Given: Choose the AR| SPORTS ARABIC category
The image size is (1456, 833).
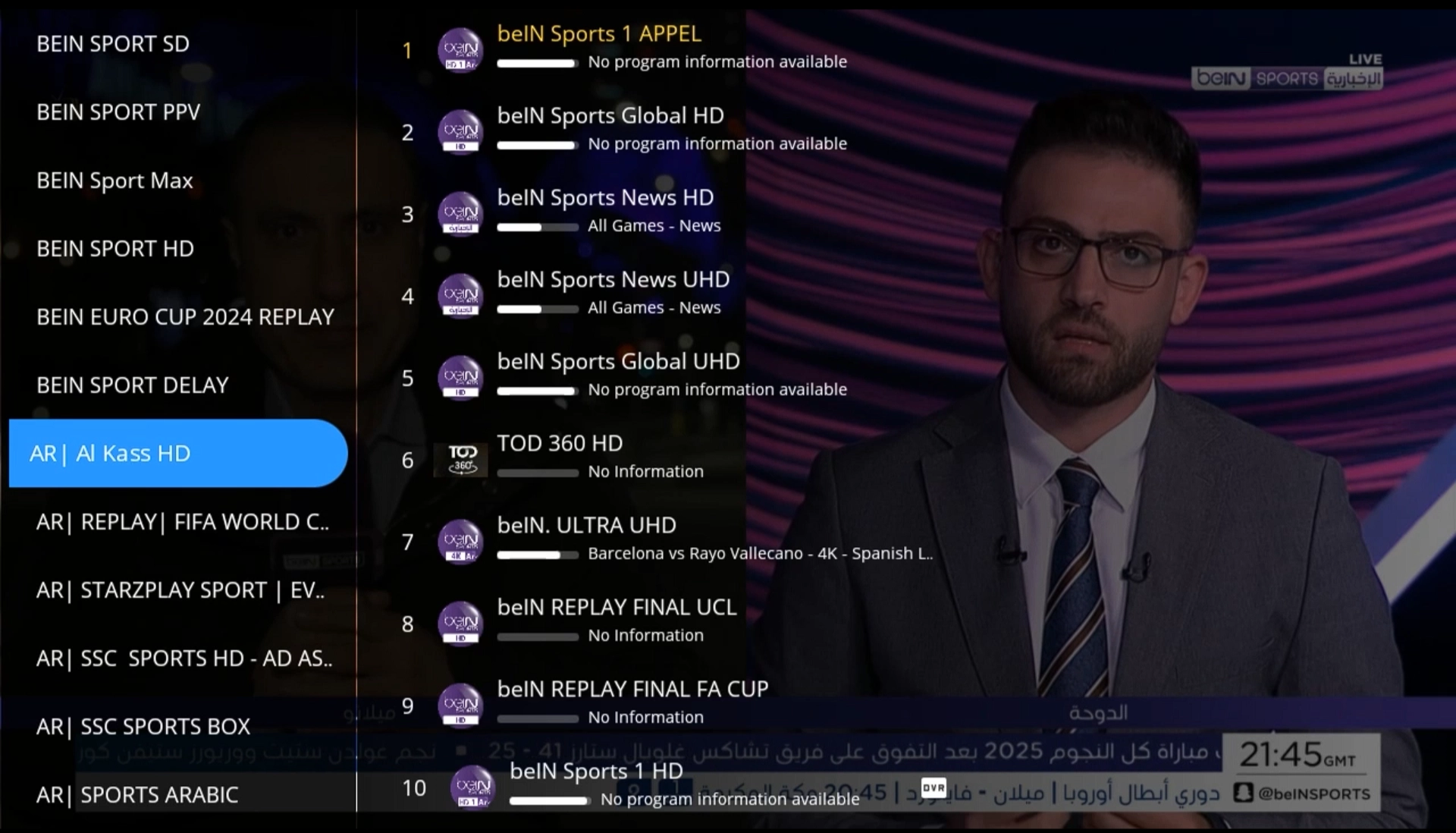Looking at the screenshot, I should pos(137,795).
